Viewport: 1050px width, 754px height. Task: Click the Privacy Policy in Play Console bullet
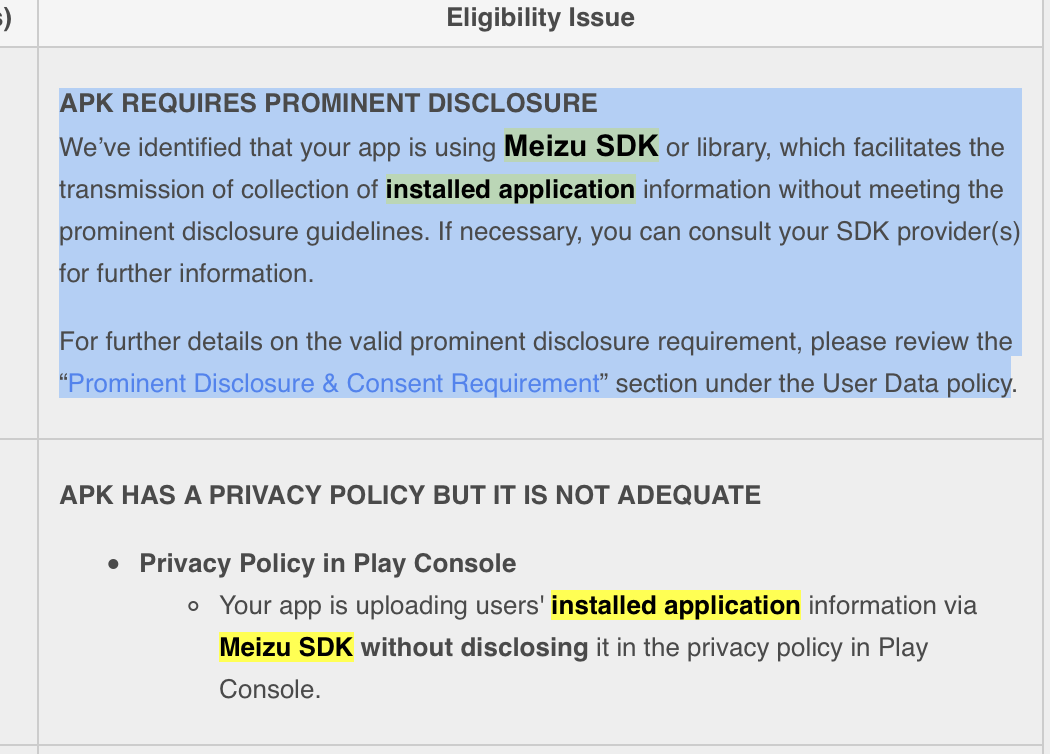pyautogui.click(x=327, y=564)
